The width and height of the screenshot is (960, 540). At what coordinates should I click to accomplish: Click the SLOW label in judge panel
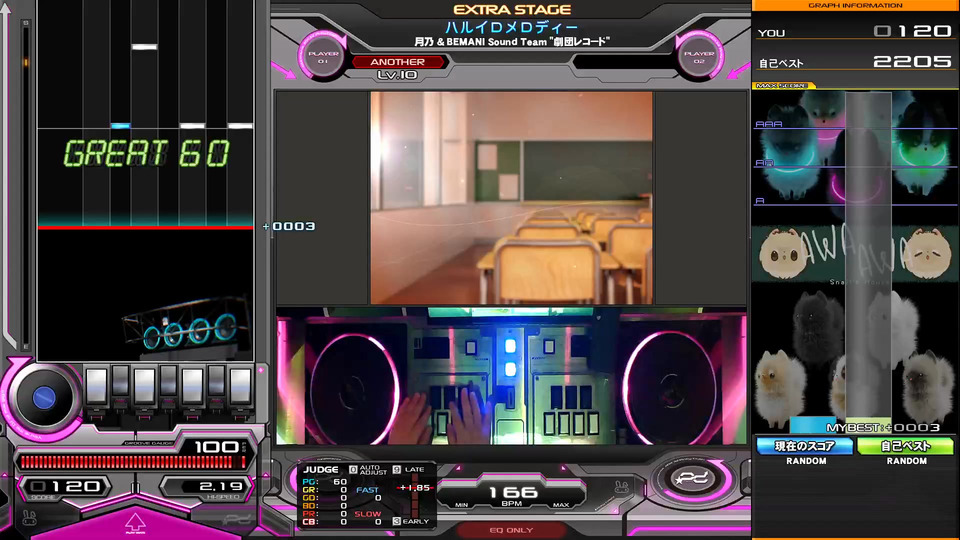pos(368,514)
